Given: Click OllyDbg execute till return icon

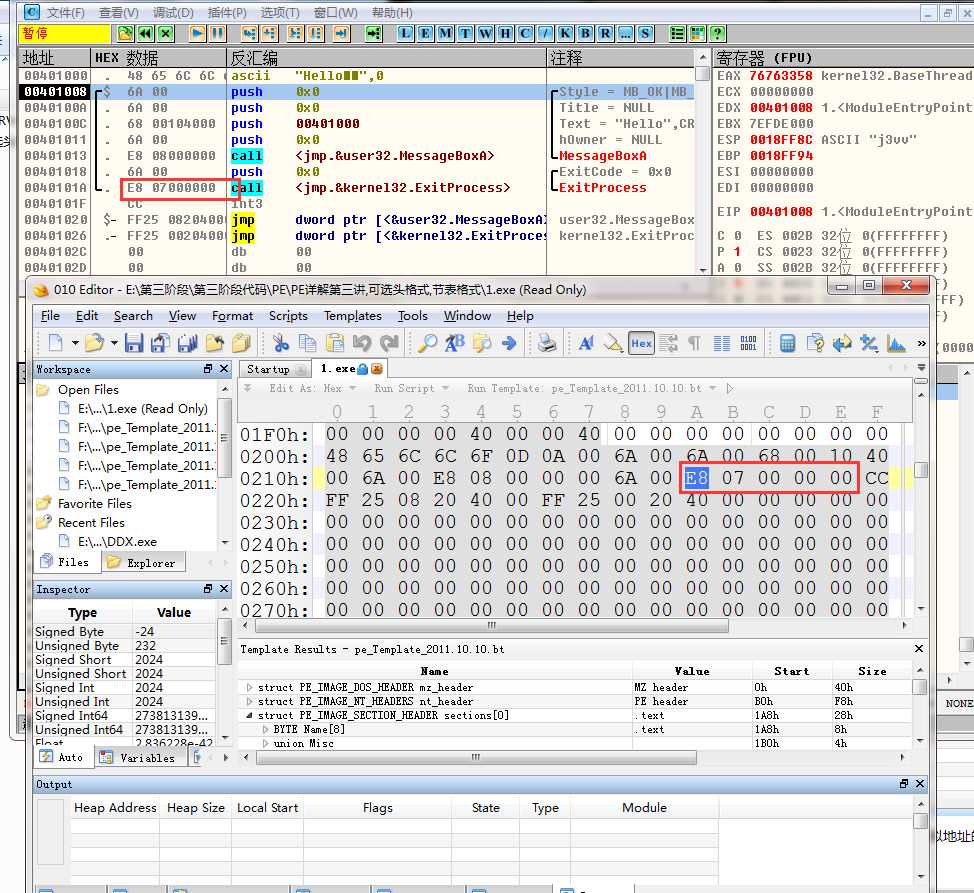Looking at the screenshot, I should point(341,34).
